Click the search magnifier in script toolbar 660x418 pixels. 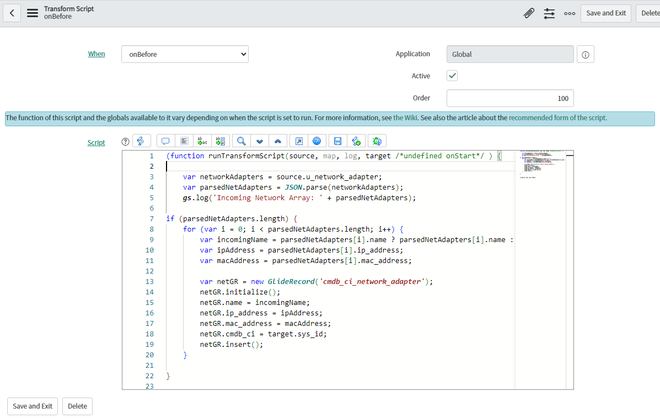241,142
